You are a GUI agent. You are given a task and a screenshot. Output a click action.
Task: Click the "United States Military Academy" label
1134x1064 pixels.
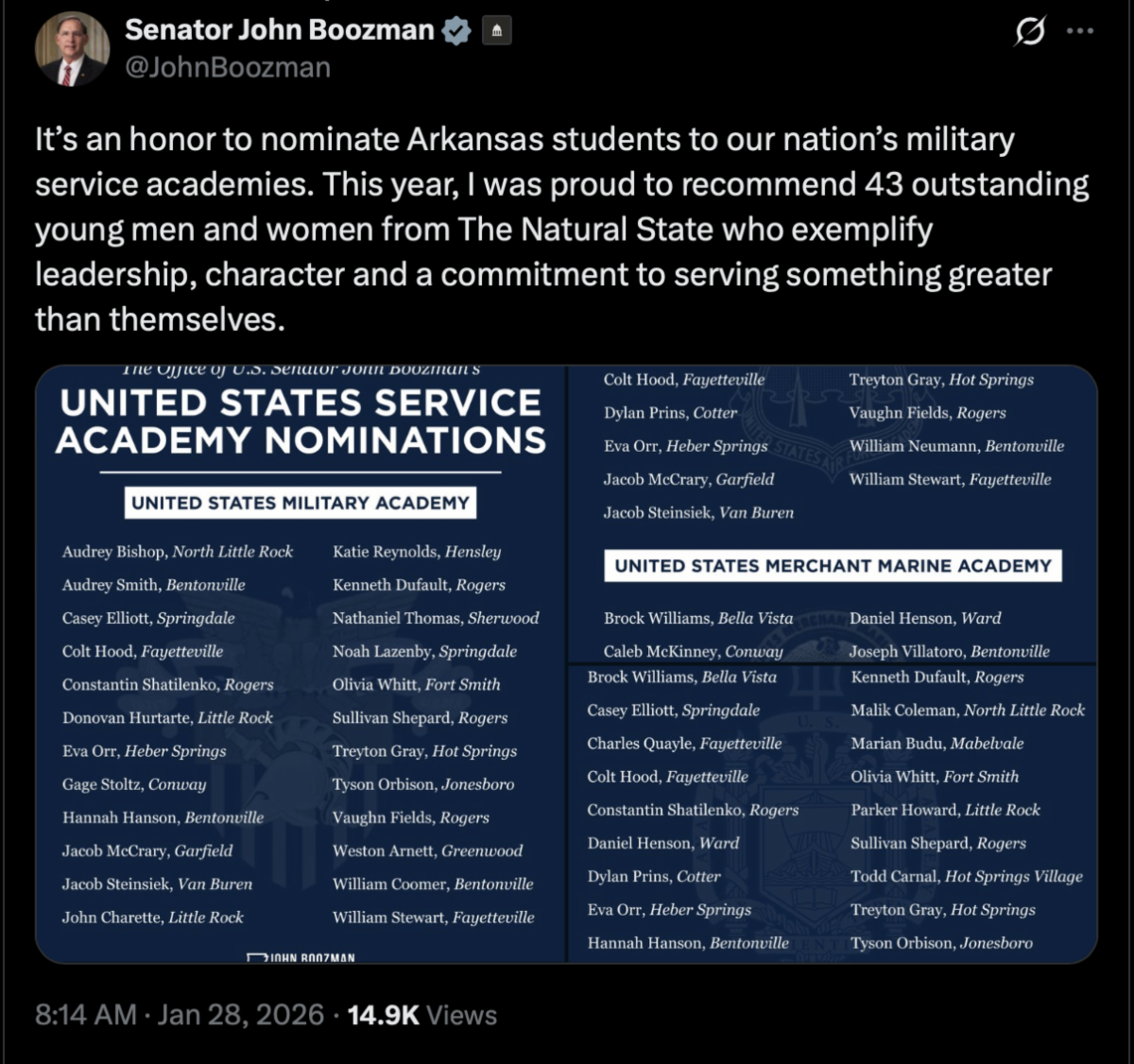pos(301,503)
